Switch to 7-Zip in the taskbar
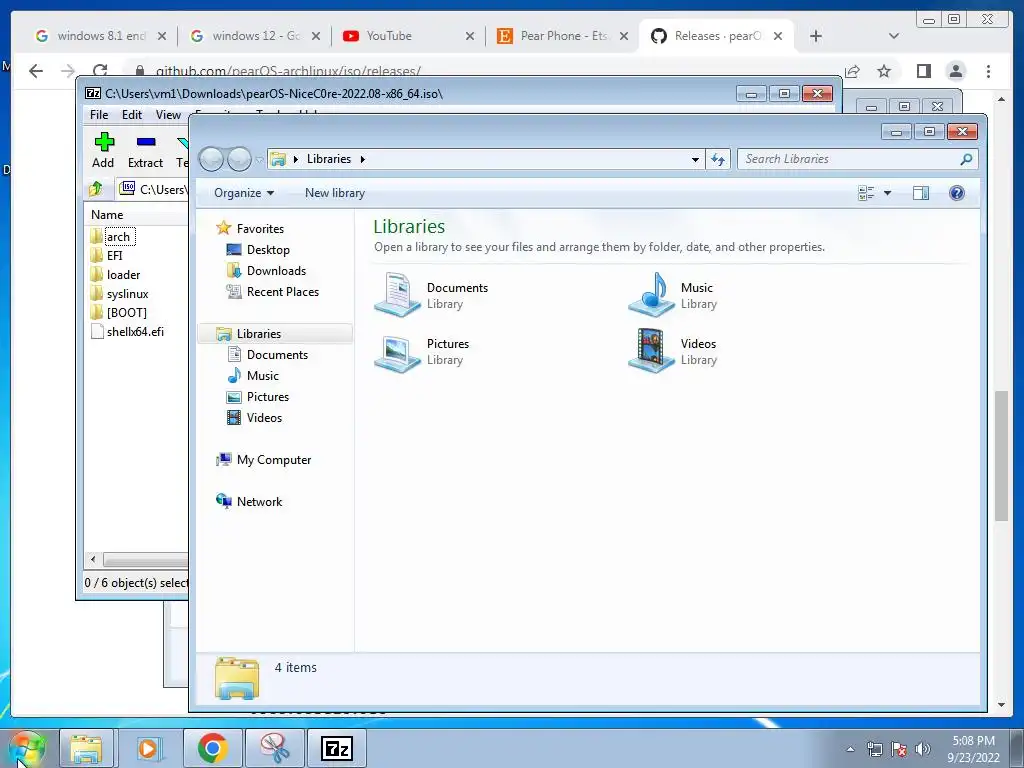The image size is (1024, 768). point(337,748)
